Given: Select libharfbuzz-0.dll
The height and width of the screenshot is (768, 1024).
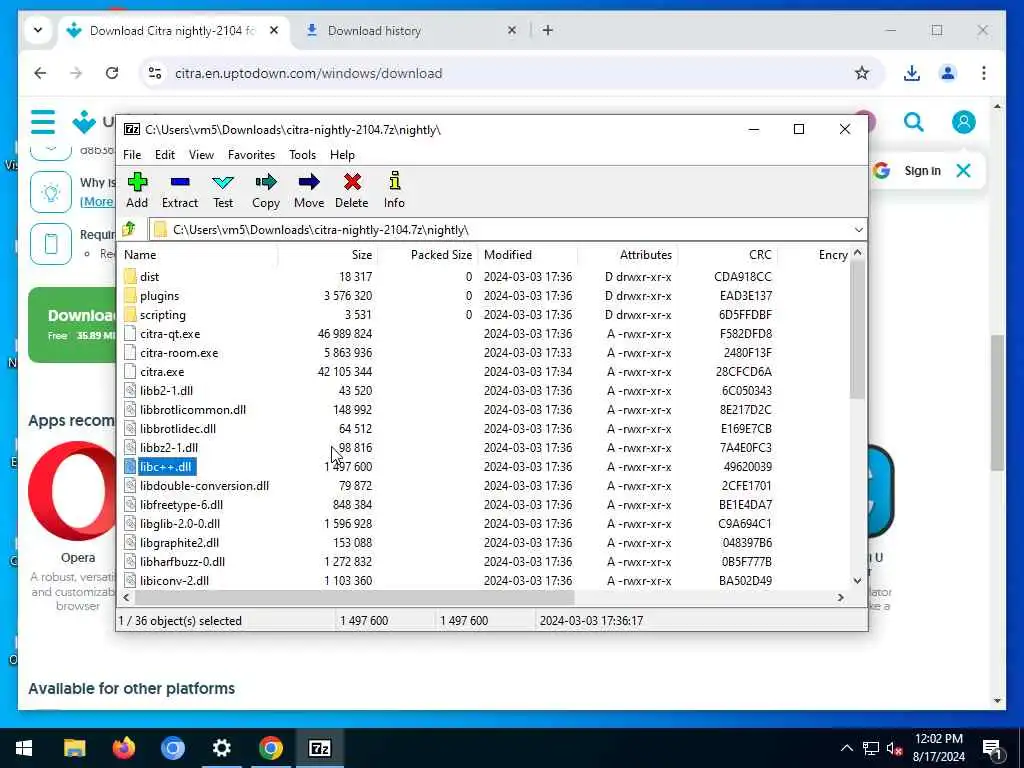Looking at the screenshot, I should [x=182, y=562].
